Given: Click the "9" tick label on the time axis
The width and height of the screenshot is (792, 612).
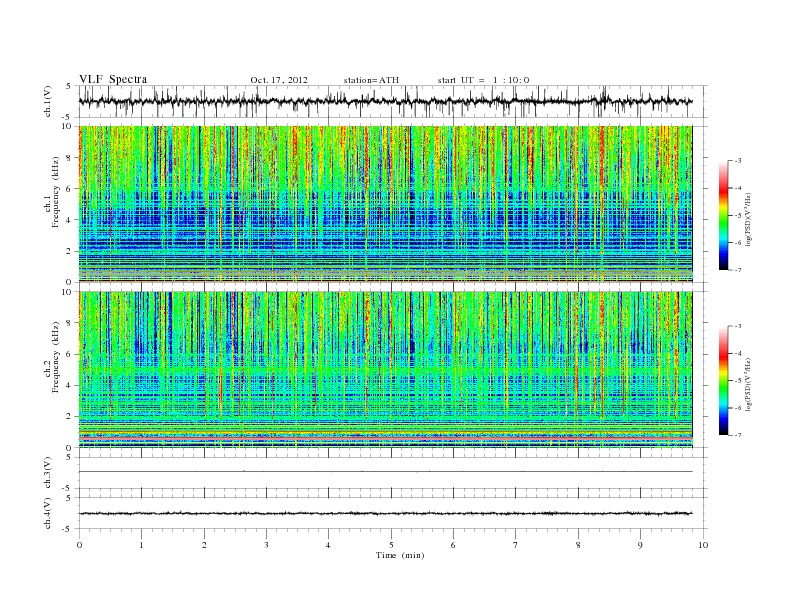Looking at the screenshot, I should click(640, 545).
